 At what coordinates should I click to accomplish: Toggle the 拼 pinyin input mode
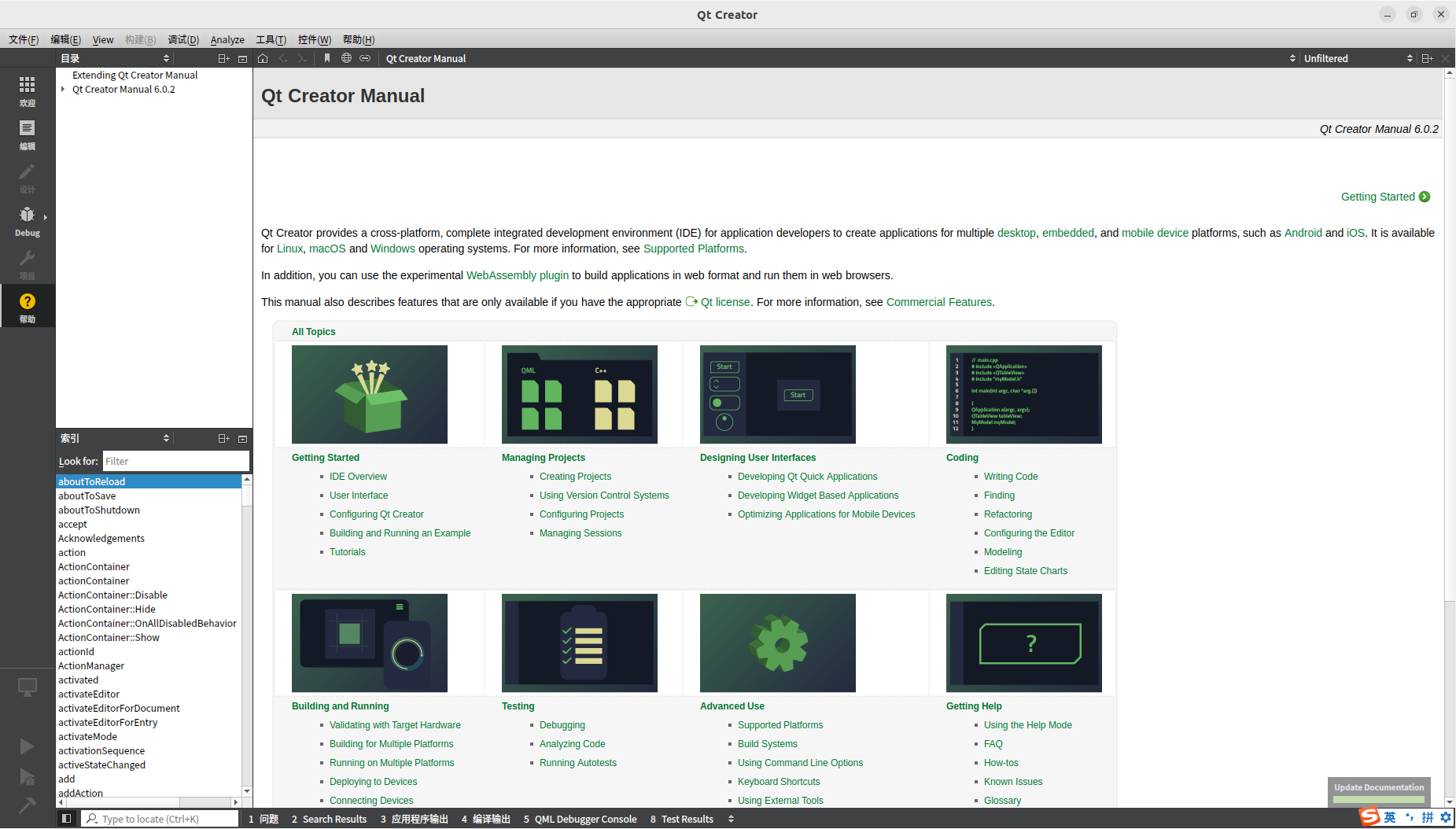tap(1427, 817)
